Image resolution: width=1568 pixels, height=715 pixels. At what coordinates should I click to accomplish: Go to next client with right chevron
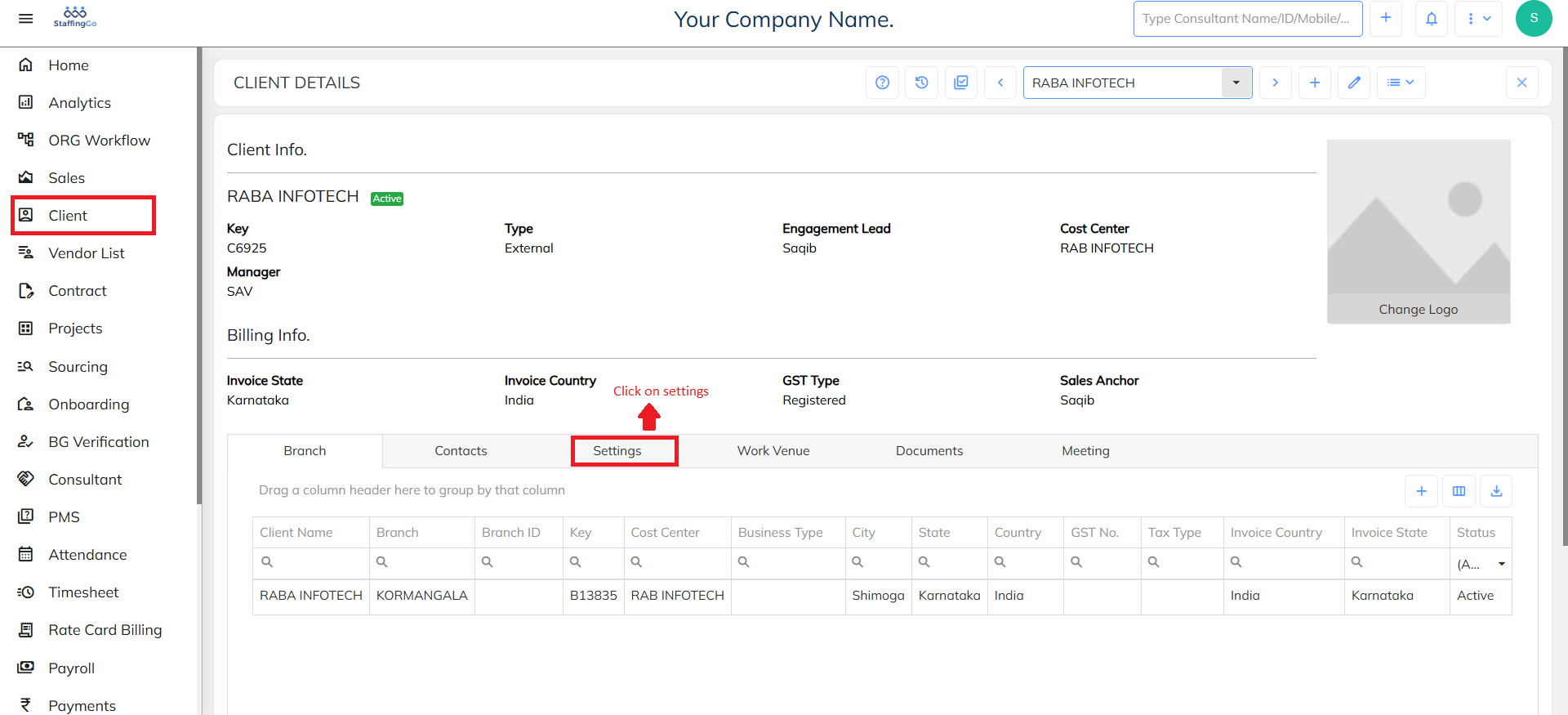pos(1276,83)
